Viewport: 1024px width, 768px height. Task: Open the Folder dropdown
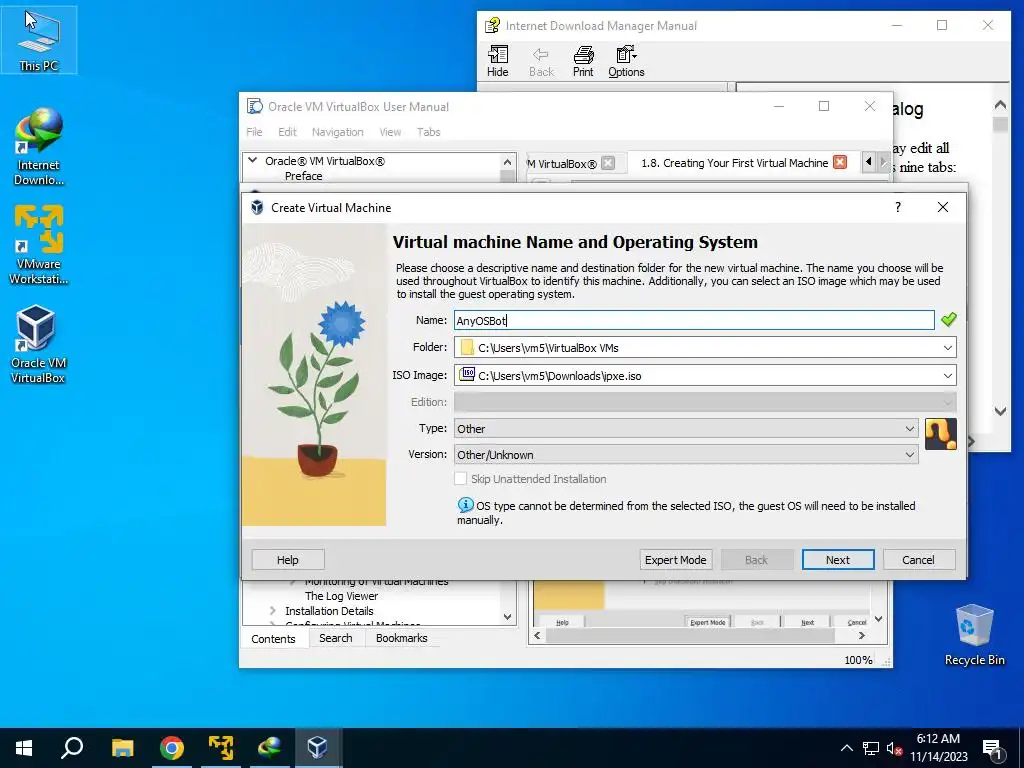(x=948, y=347)
